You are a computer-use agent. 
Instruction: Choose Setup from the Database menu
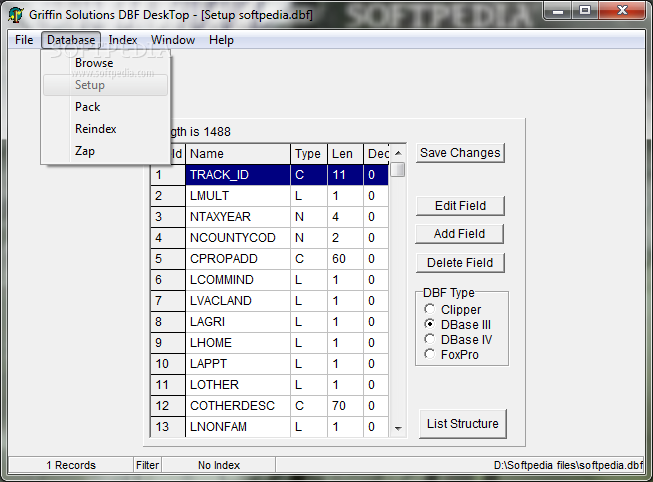(106, 85)
